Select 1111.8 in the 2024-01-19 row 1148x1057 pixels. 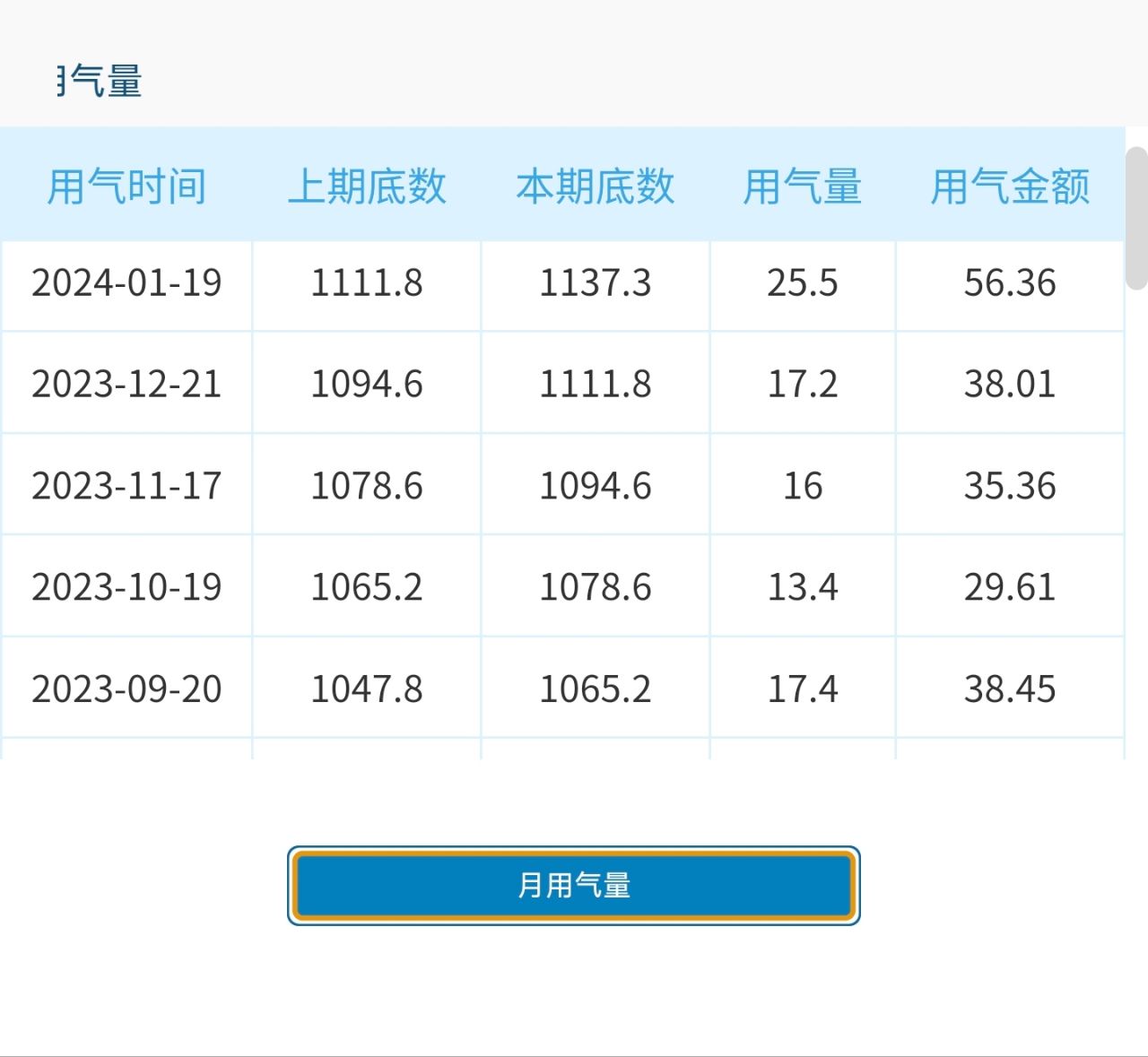coord(367,284)
